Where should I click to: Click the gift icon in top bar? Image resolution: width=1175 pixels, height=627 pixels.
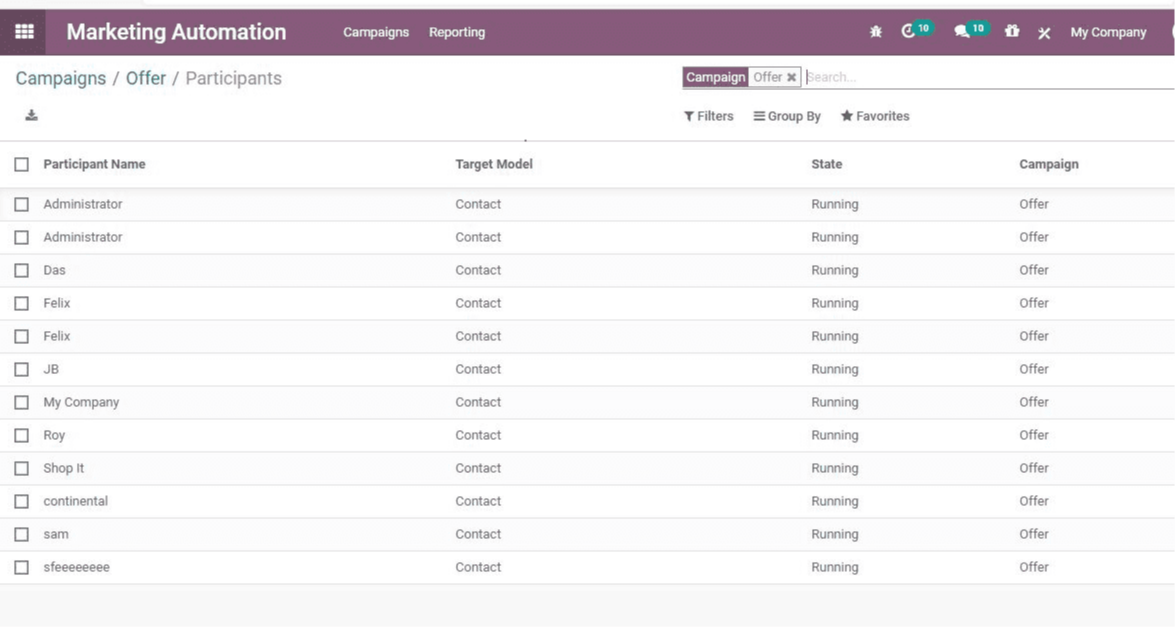pos(1012,32)
